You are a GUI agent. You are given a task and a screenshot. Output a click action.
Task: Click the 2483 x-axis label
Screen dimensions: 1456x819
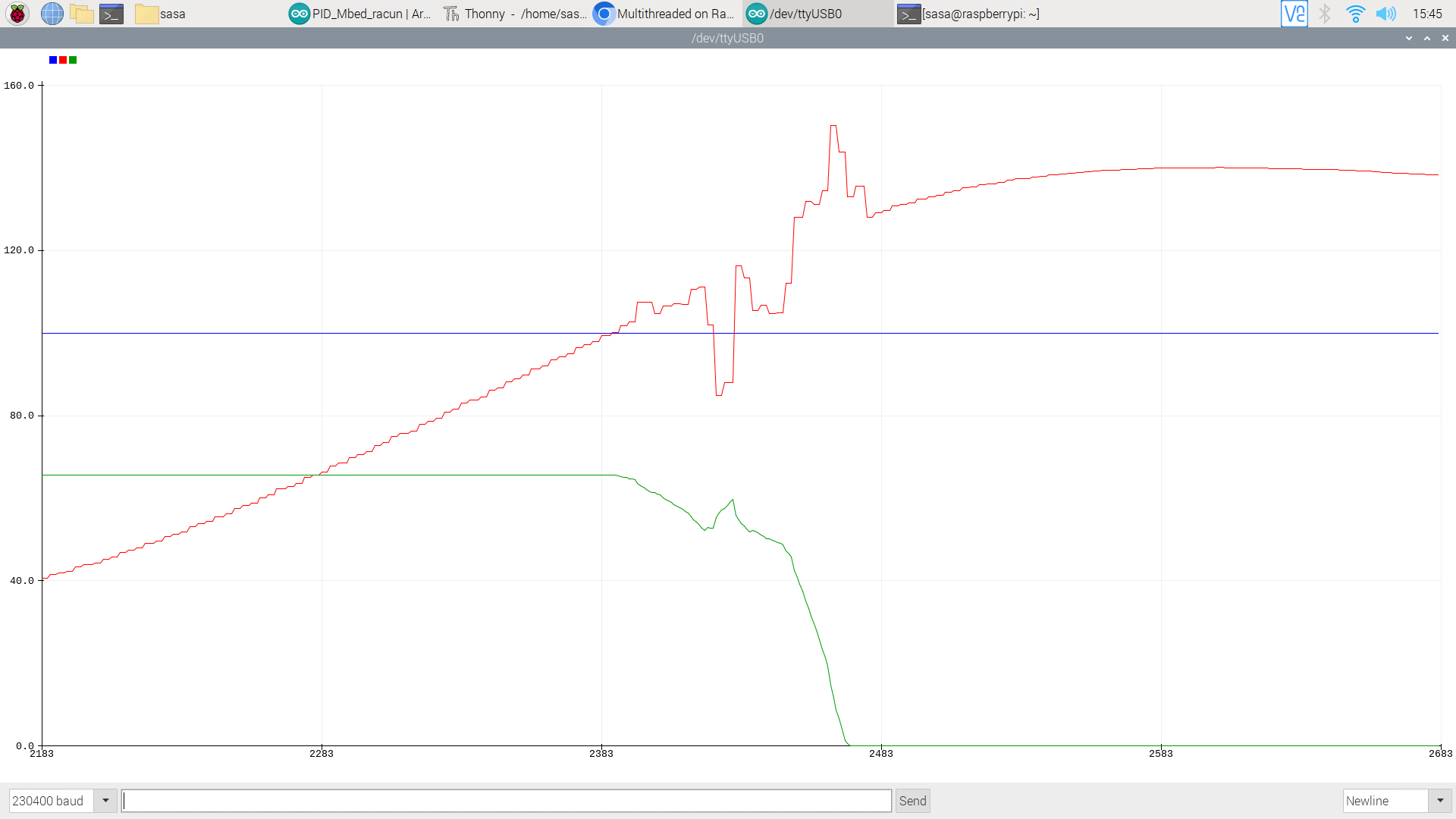(881, 754)
